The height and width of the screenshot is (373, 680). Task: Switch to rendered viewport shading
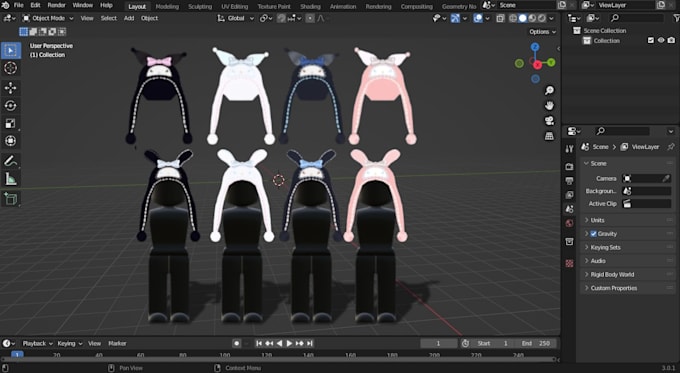point(542,18)
